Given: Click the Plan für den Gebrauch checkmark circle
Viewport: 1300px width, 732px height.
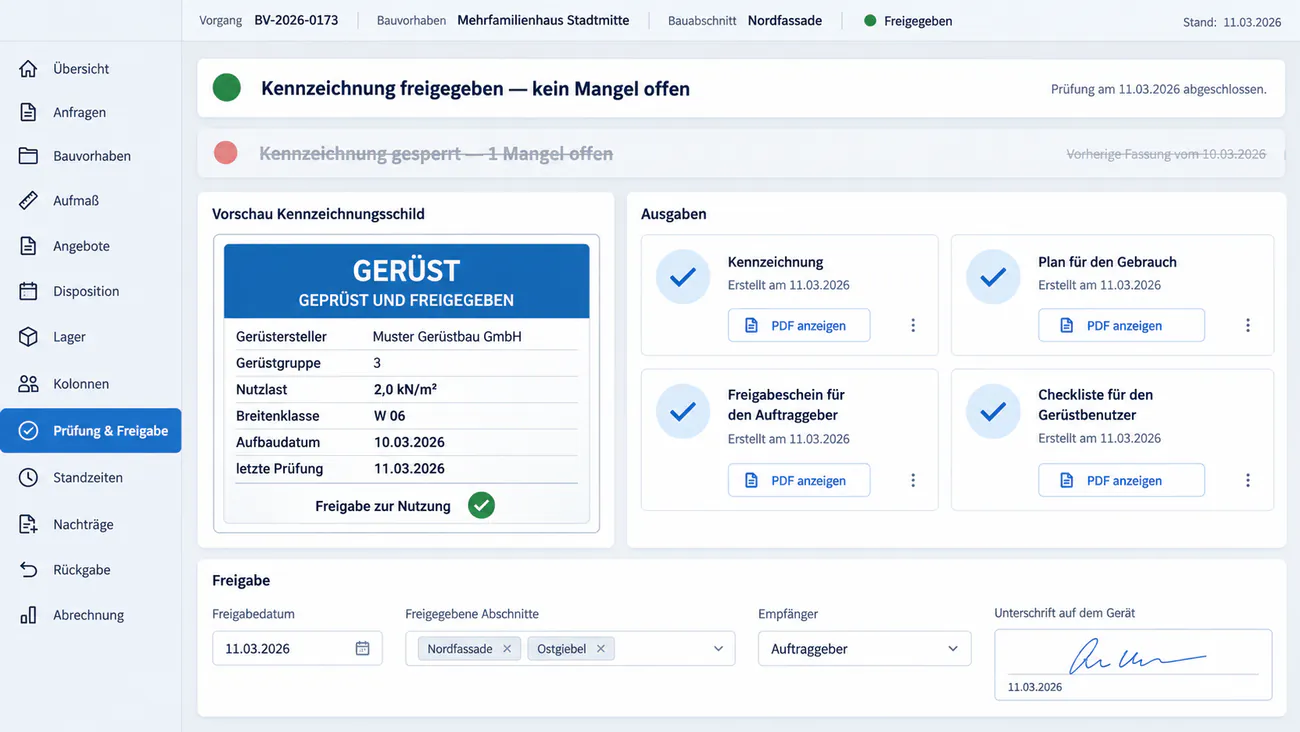Looking at the screenshot, I should (x=993, y=277).
